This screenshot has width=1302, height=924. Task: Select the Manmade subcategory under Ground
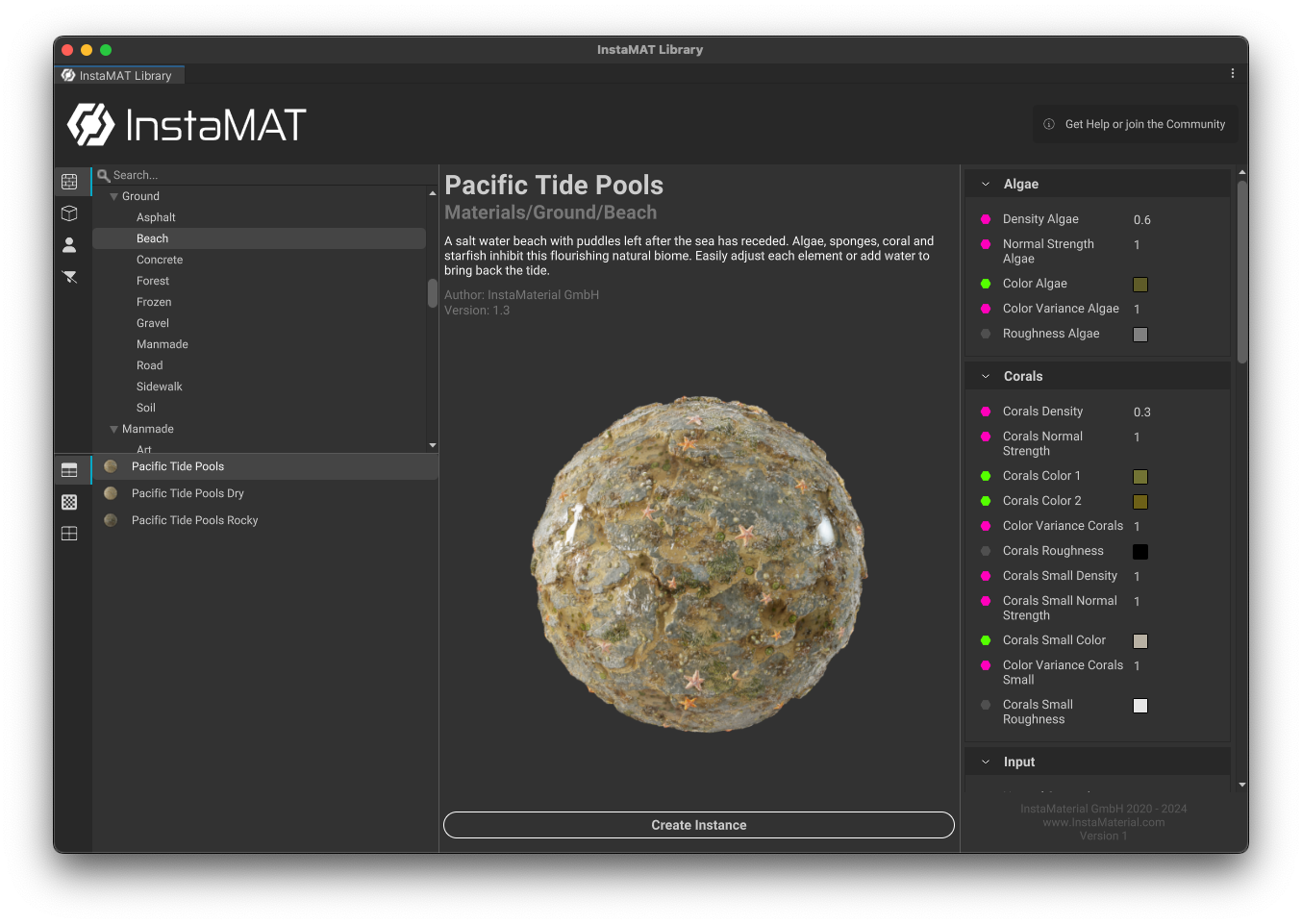(x=163, y=344)
